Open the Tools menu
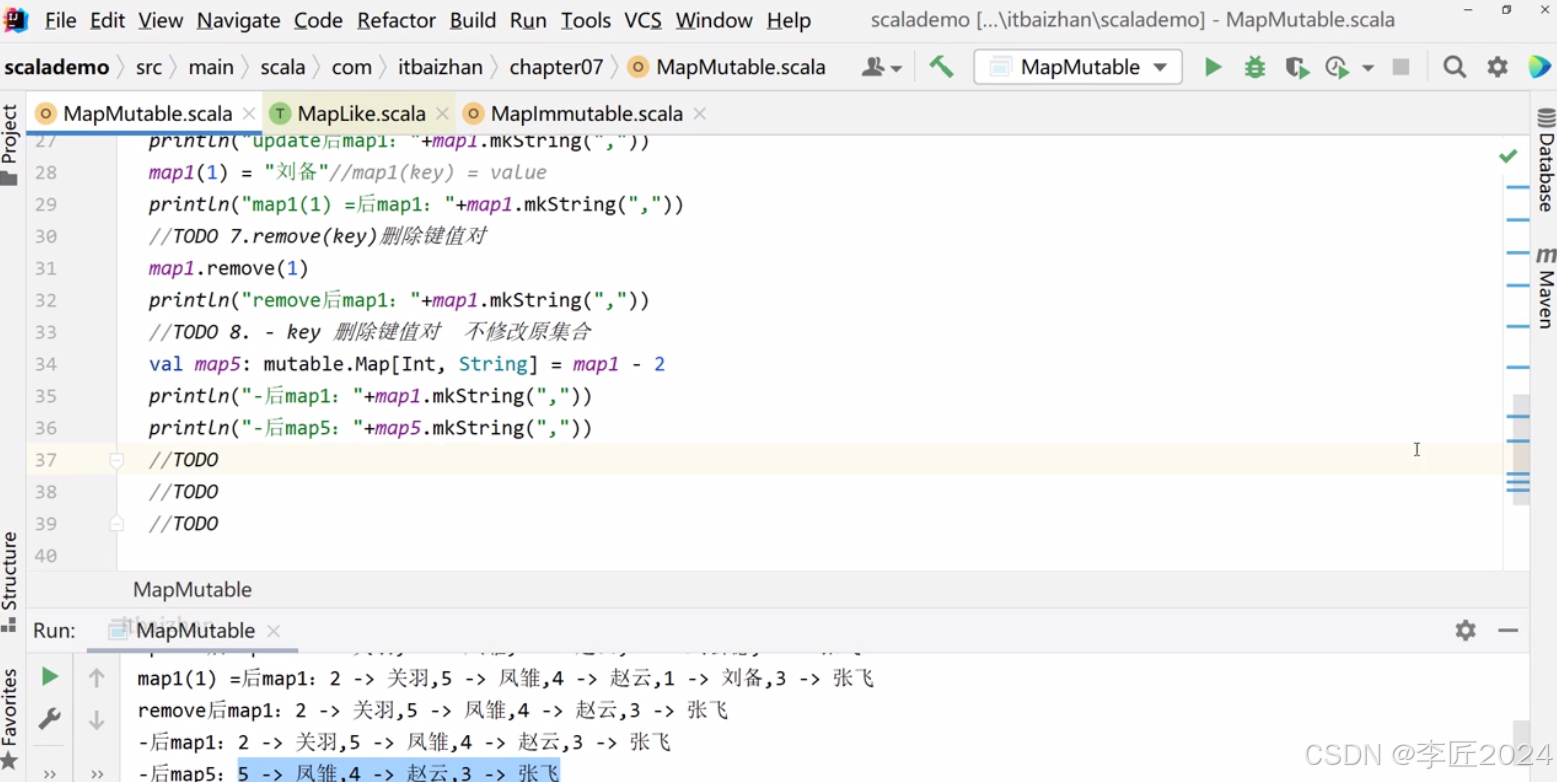Image resolution: width=1557 pixels, height=782 pixels. [x=586, y=20]
